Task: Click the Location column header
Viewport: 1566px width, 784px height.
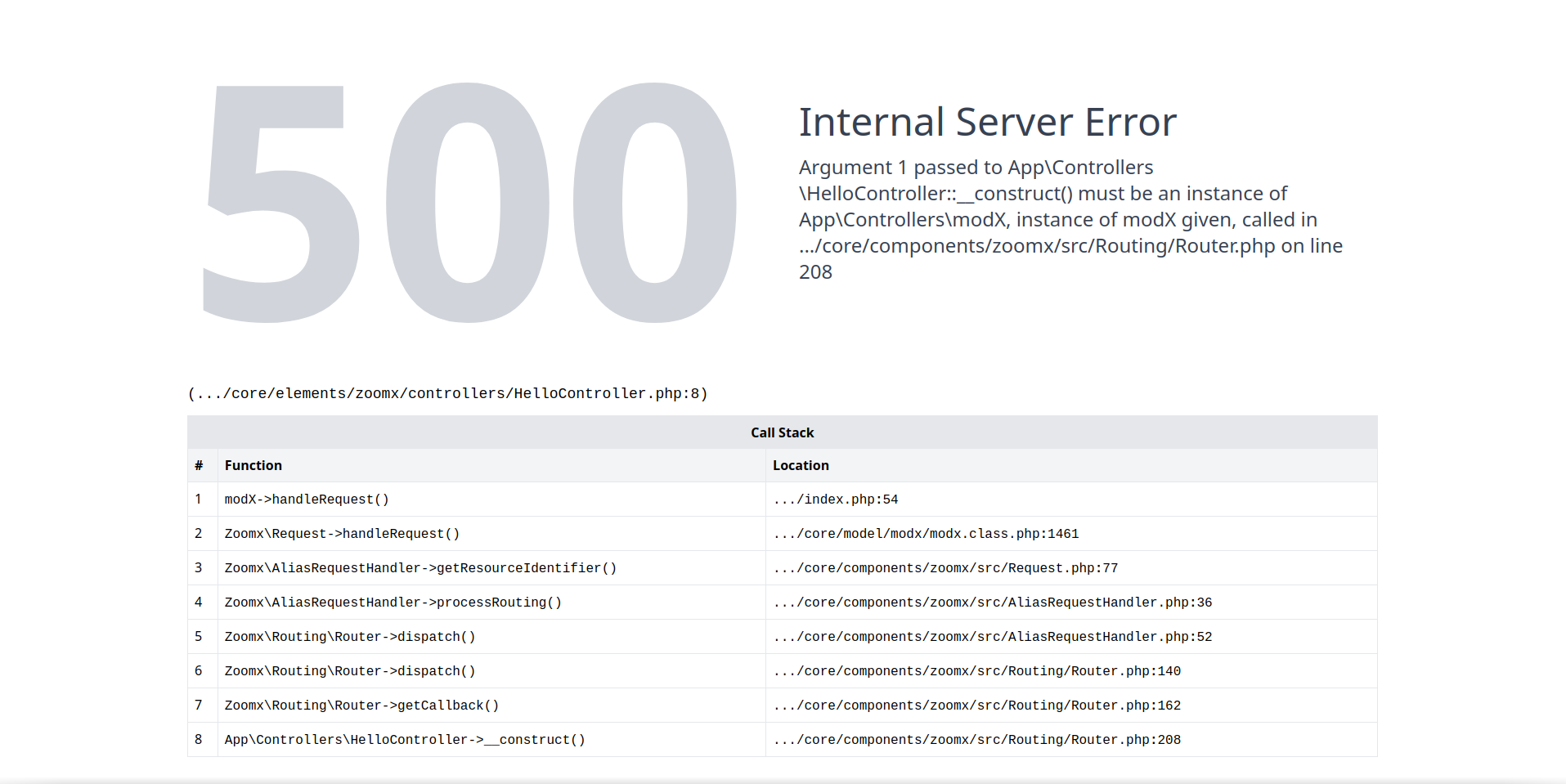Action: pyautogui.click(x=1071, y=465)
